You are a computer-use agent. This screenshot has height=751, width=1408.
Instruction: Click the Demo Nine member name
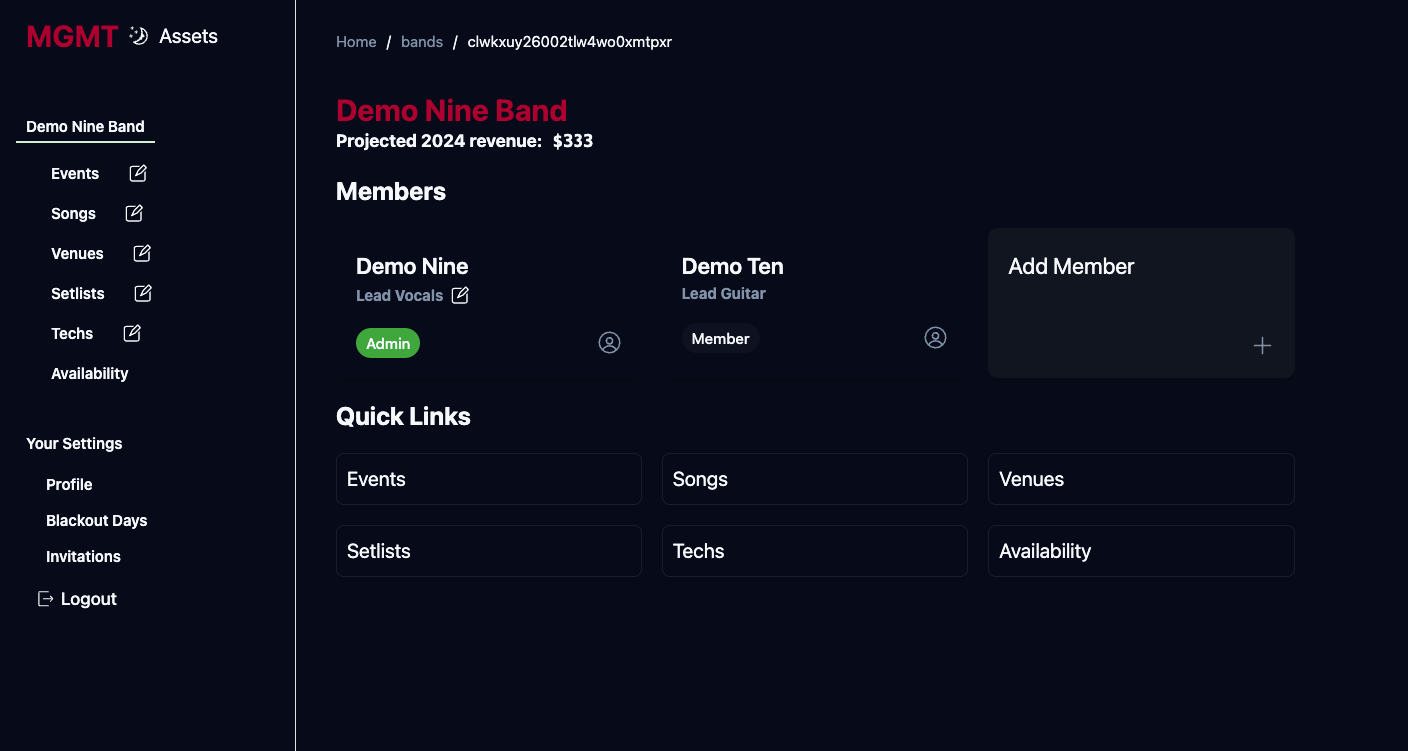pos(412,266)
